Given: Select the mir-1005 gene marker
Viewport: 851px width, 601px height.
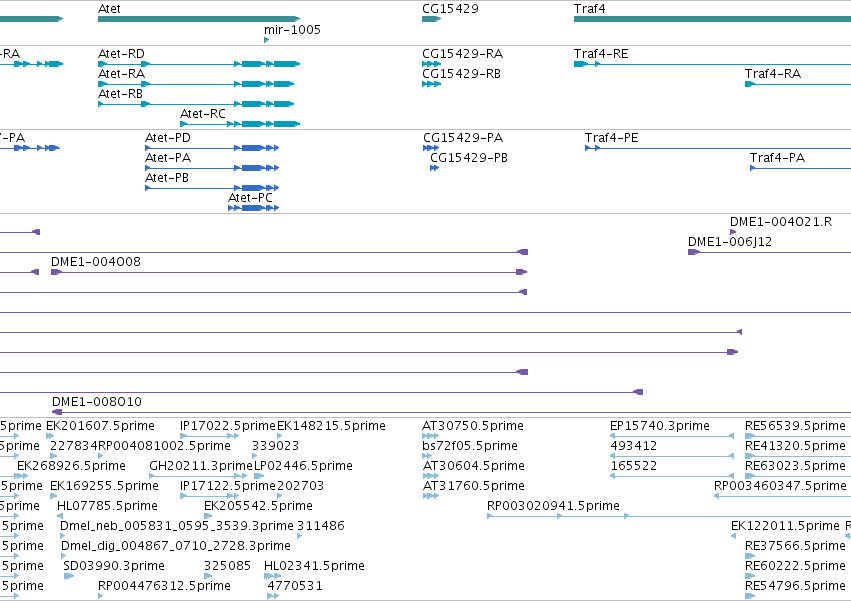Looking at the screenshot, I should [x=266, y=40].
